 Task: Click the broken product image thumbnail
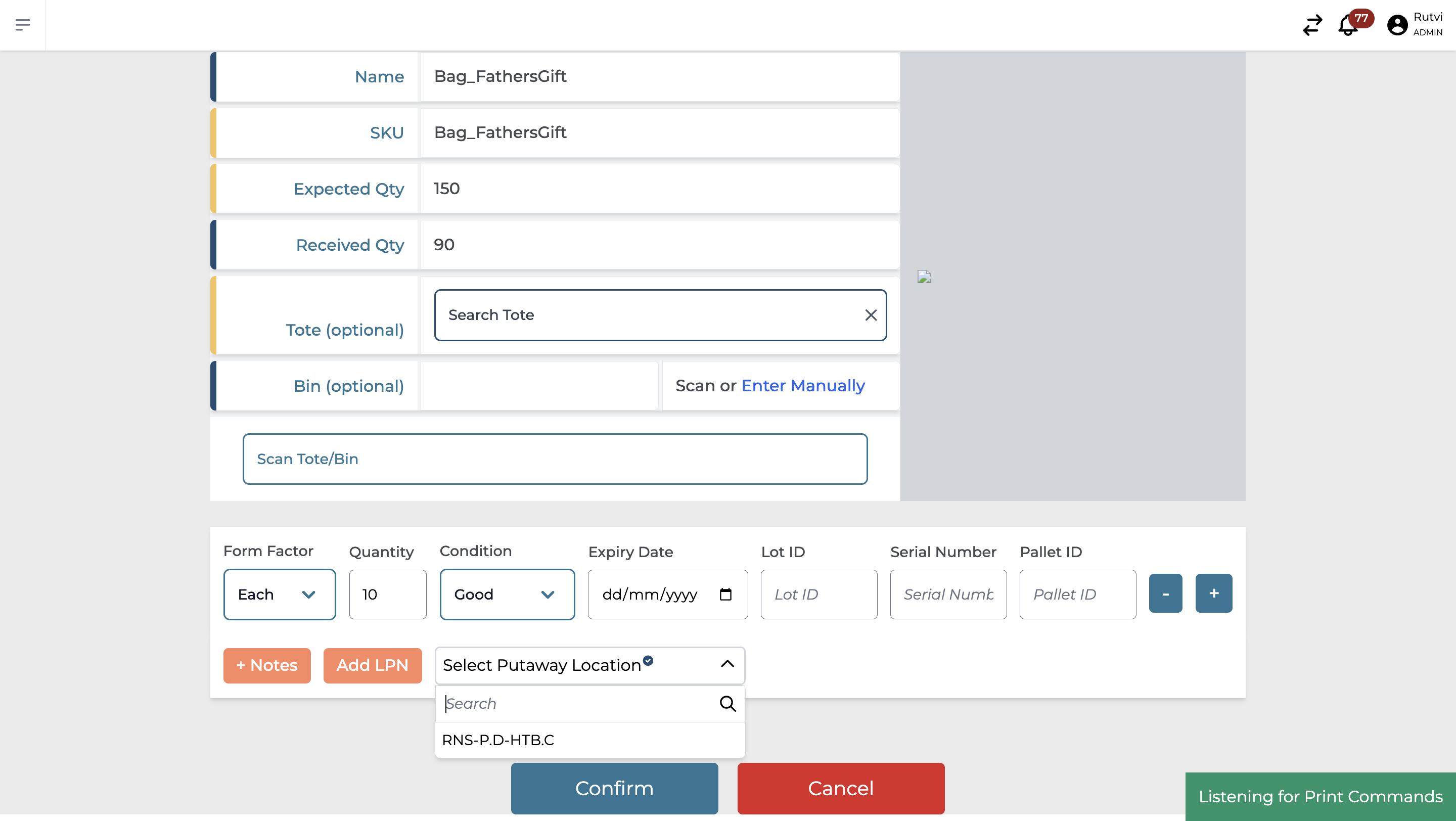[x=924, y=277]
